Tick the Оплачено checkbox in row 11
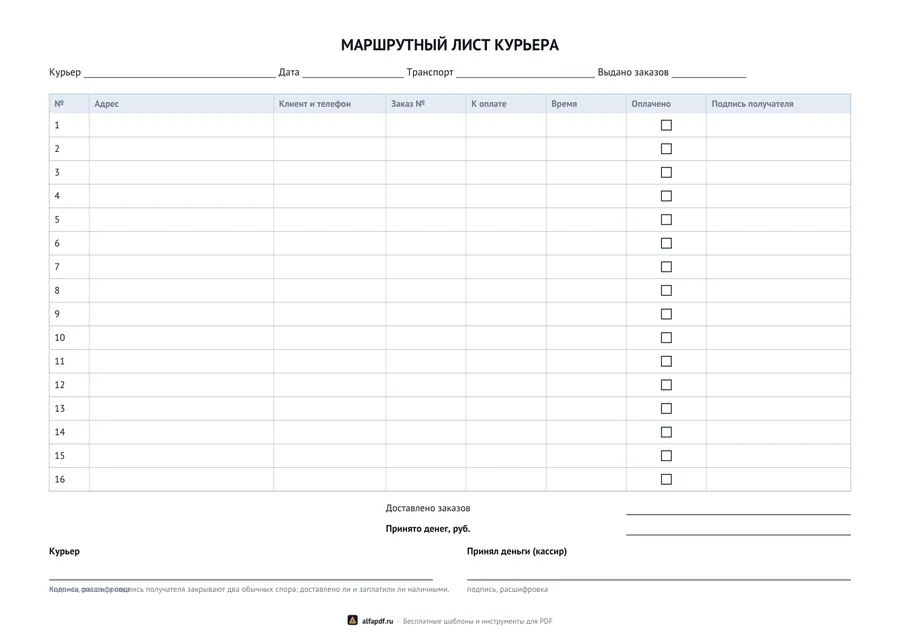This screenshot has height=637, width=900. (x=666, y=361)
